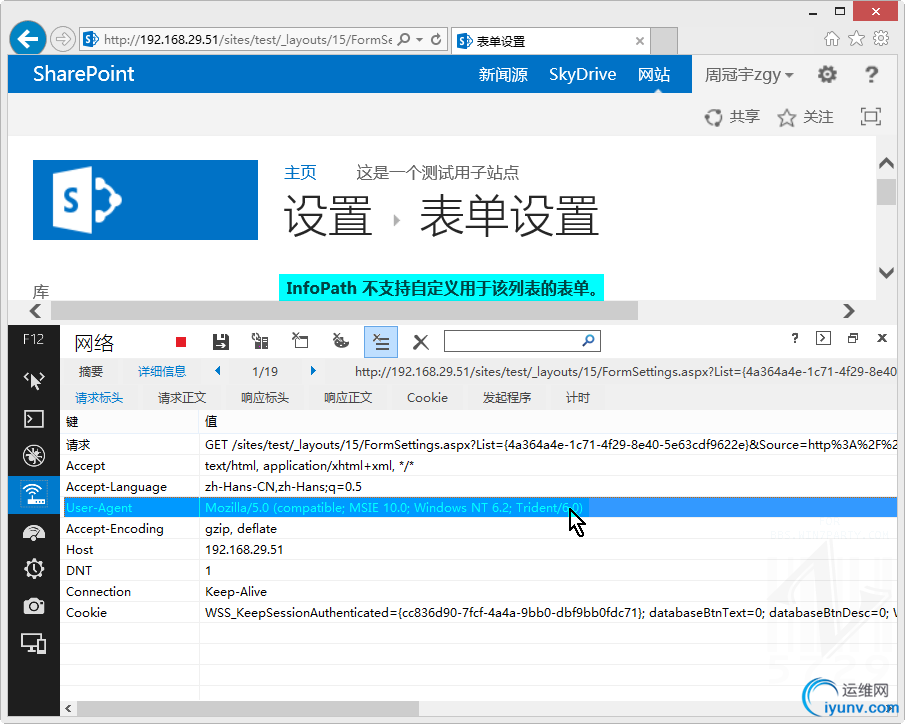The width and height of the screenshot is (905, 724).
Task: Select the 请求标头 tab
Action: (99, 398)
